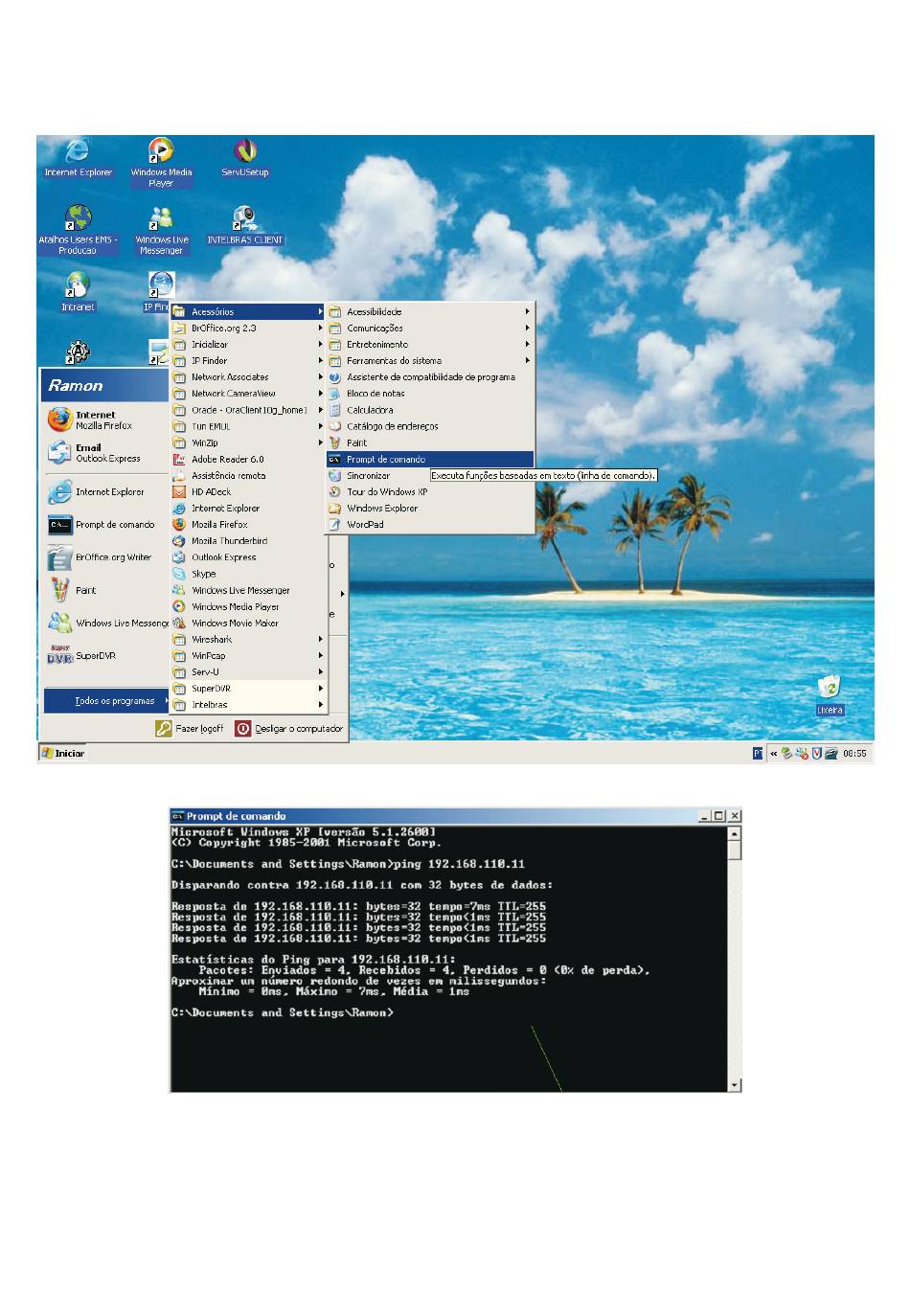Click the 'ping 192.168.110.11' command text

pos(460,864)
